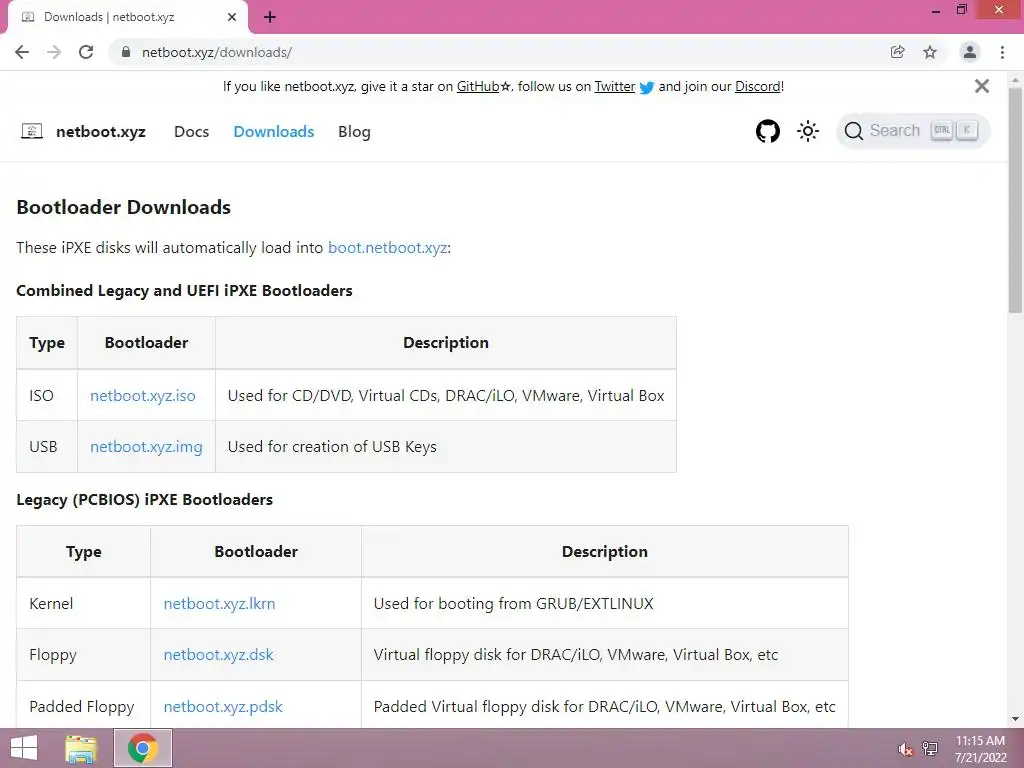Open a new browser tab

(x=270, y=17)
